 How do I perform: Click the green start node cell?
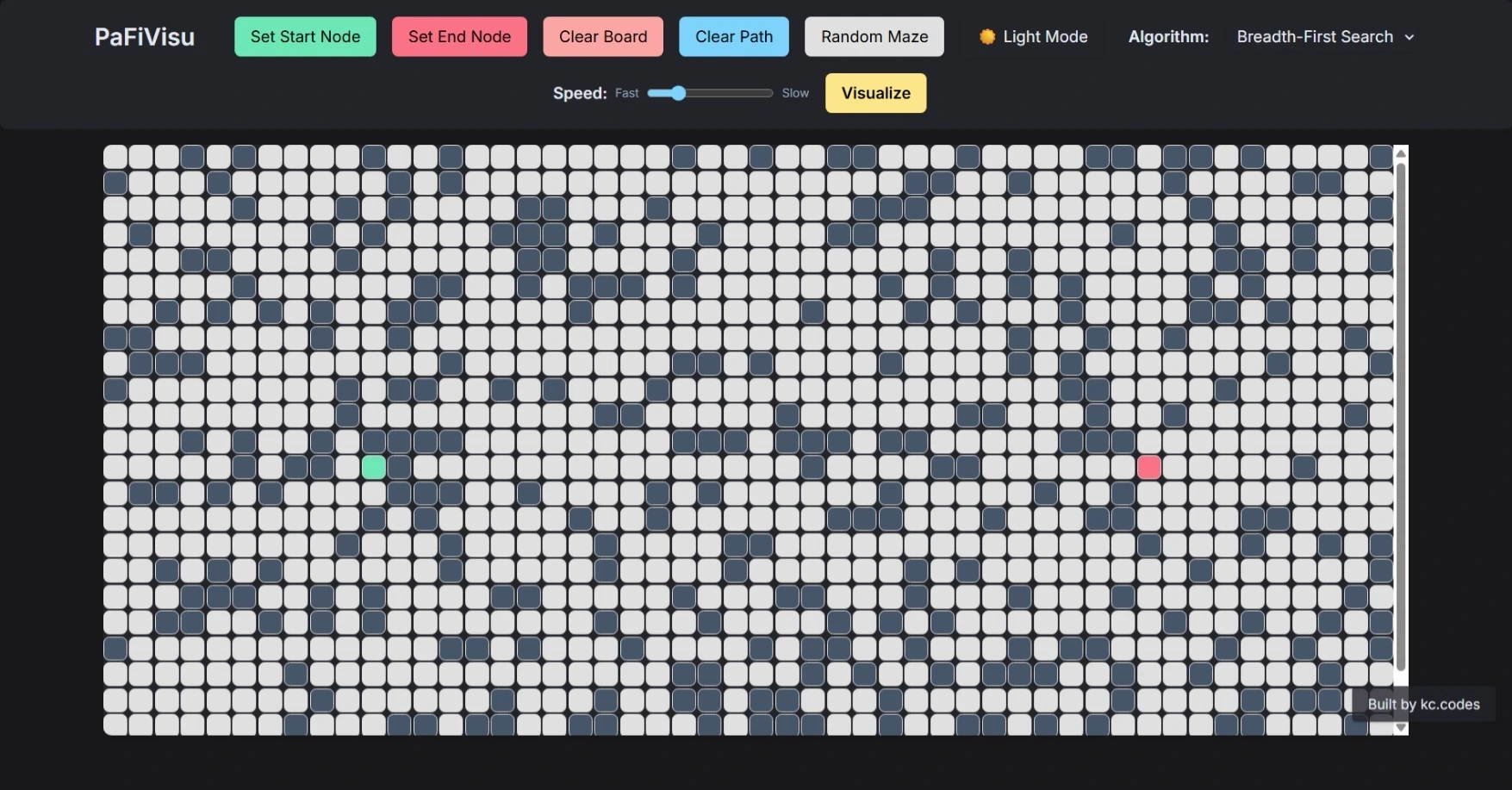pyautogui.click(x=374, y=467)
